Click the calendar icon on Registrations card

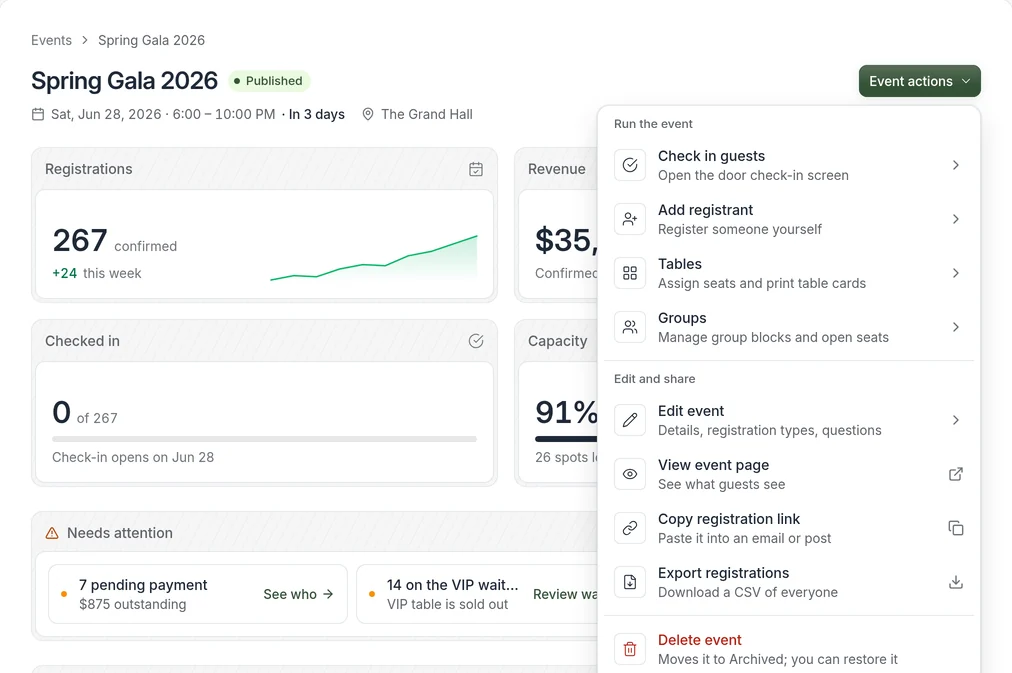(476, 169)
